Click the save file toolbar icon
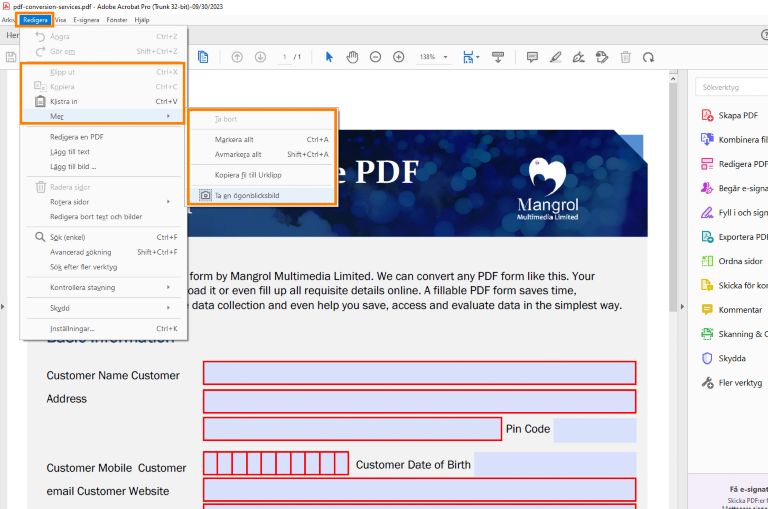 click(x=11, y=57)
